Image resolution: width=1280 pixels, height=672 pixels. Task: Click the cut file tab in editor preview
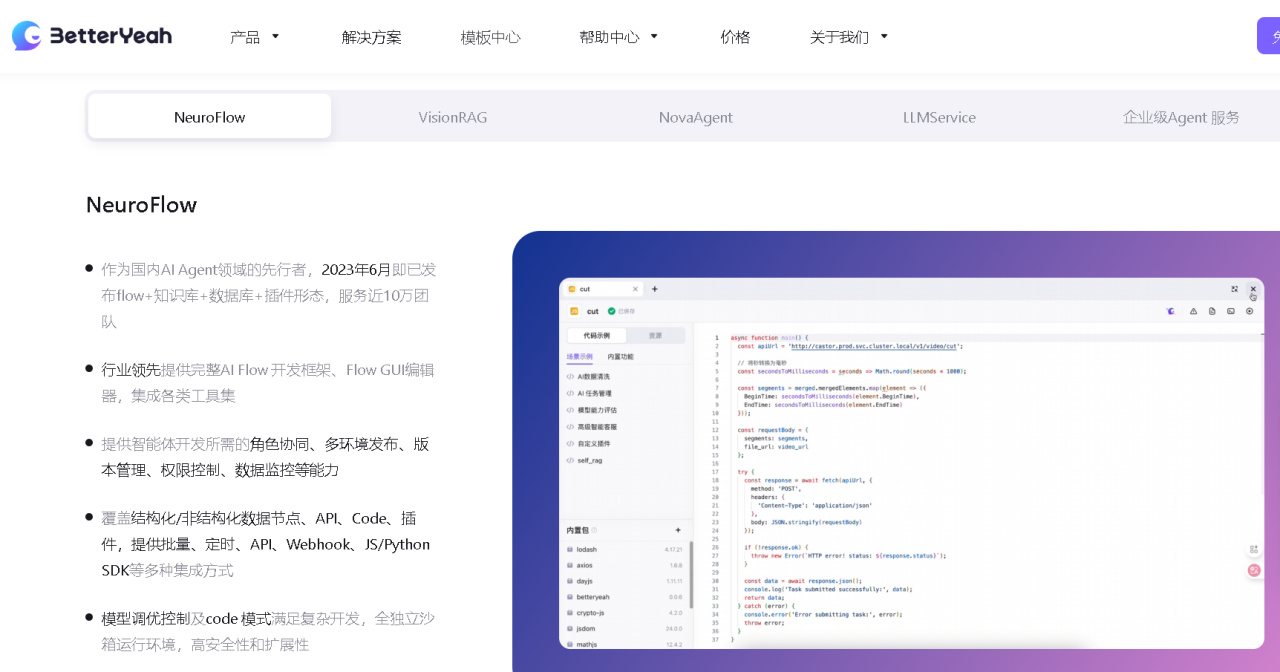[603, 289]
